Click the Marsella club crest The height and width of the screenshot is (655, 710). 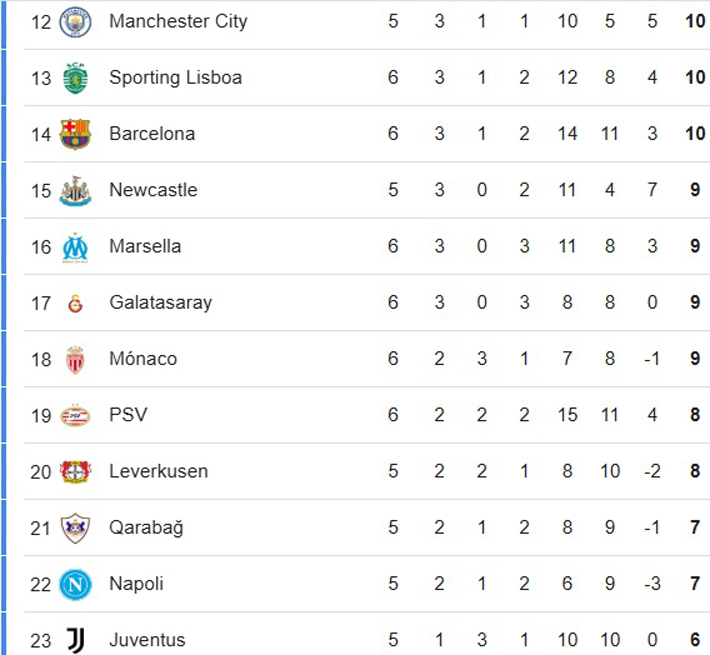tap(75, 247)
